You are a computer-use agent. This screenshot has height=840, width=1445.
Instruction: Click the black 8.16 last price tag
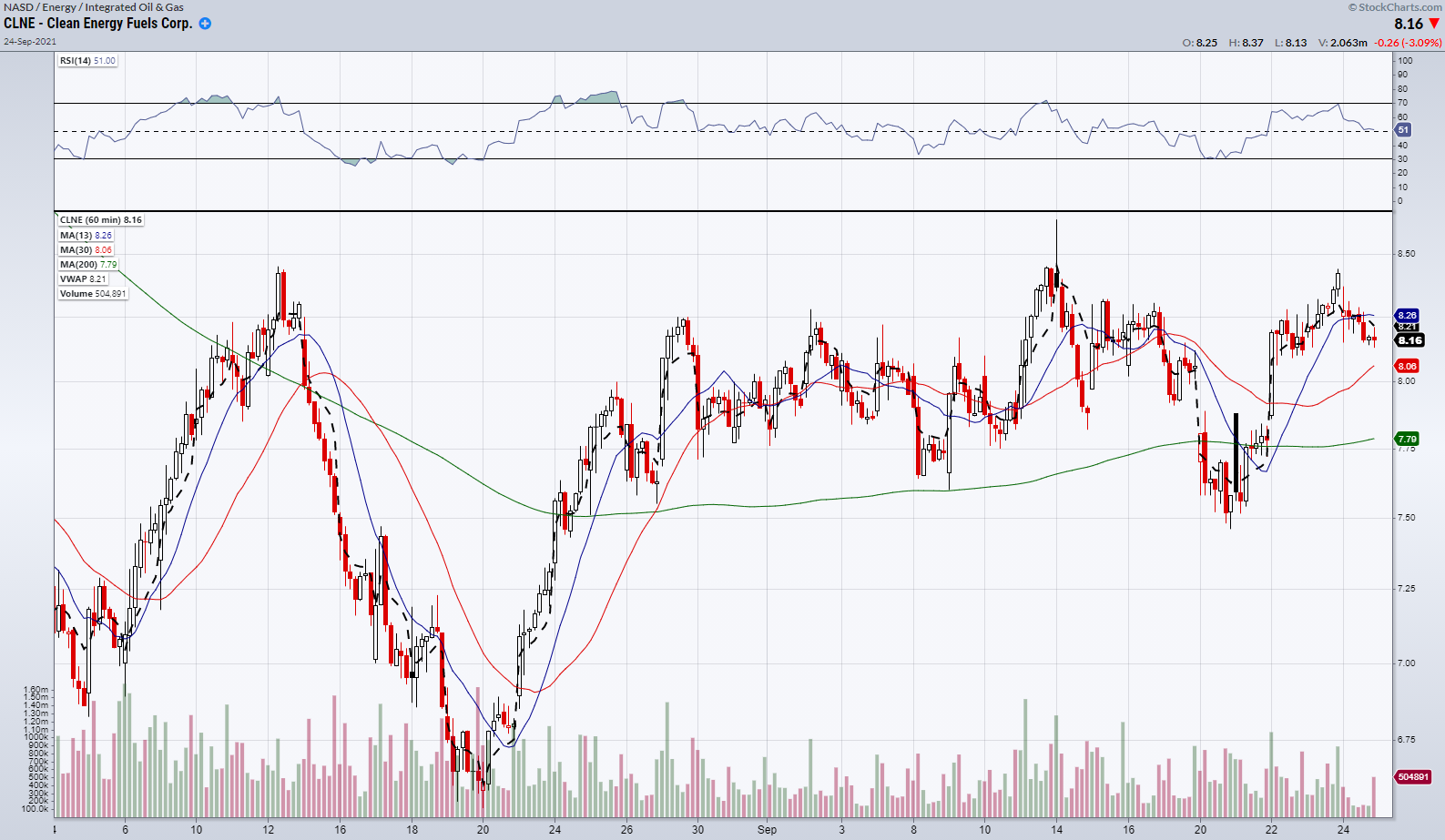tap(1410, 340)
